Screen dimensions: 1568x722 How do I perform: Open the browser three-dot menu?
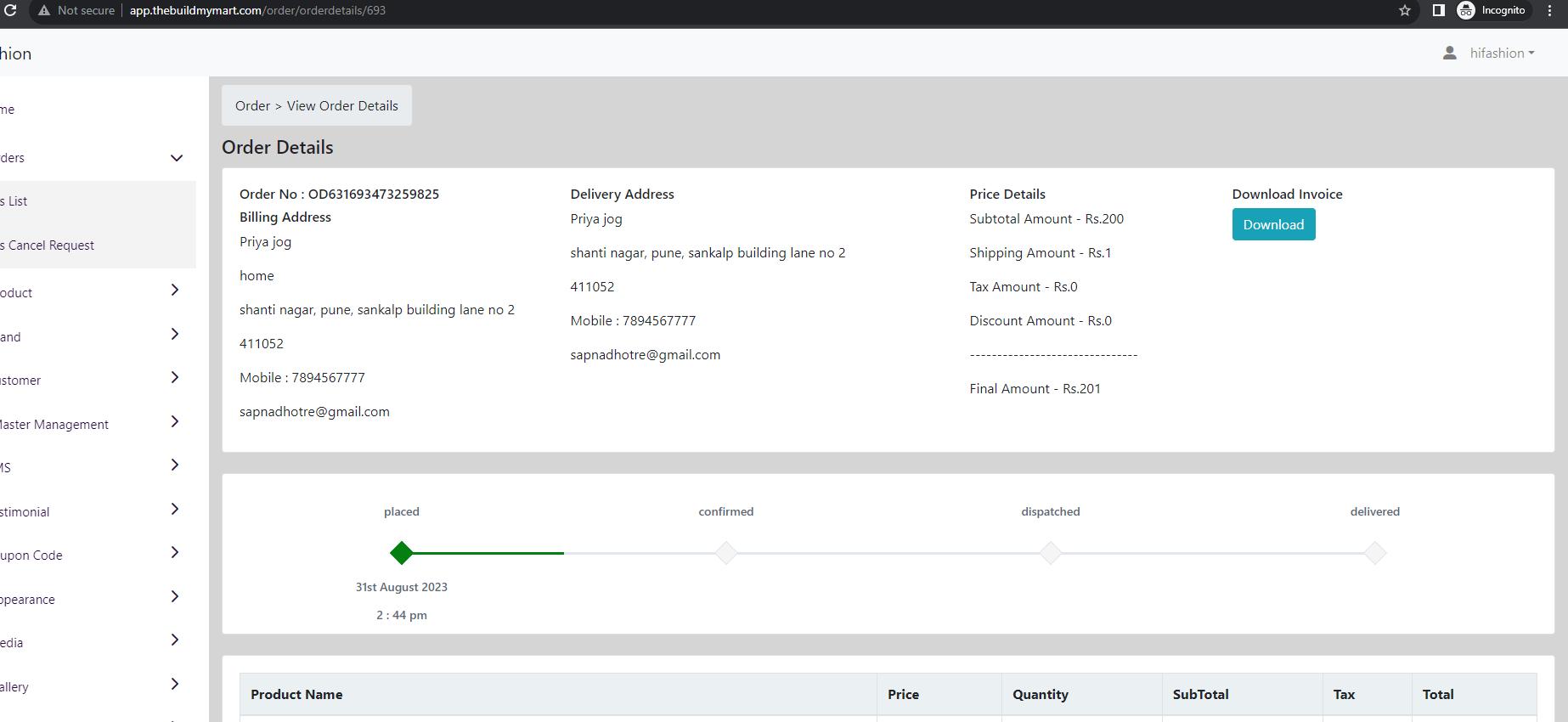click(1550, 10)
